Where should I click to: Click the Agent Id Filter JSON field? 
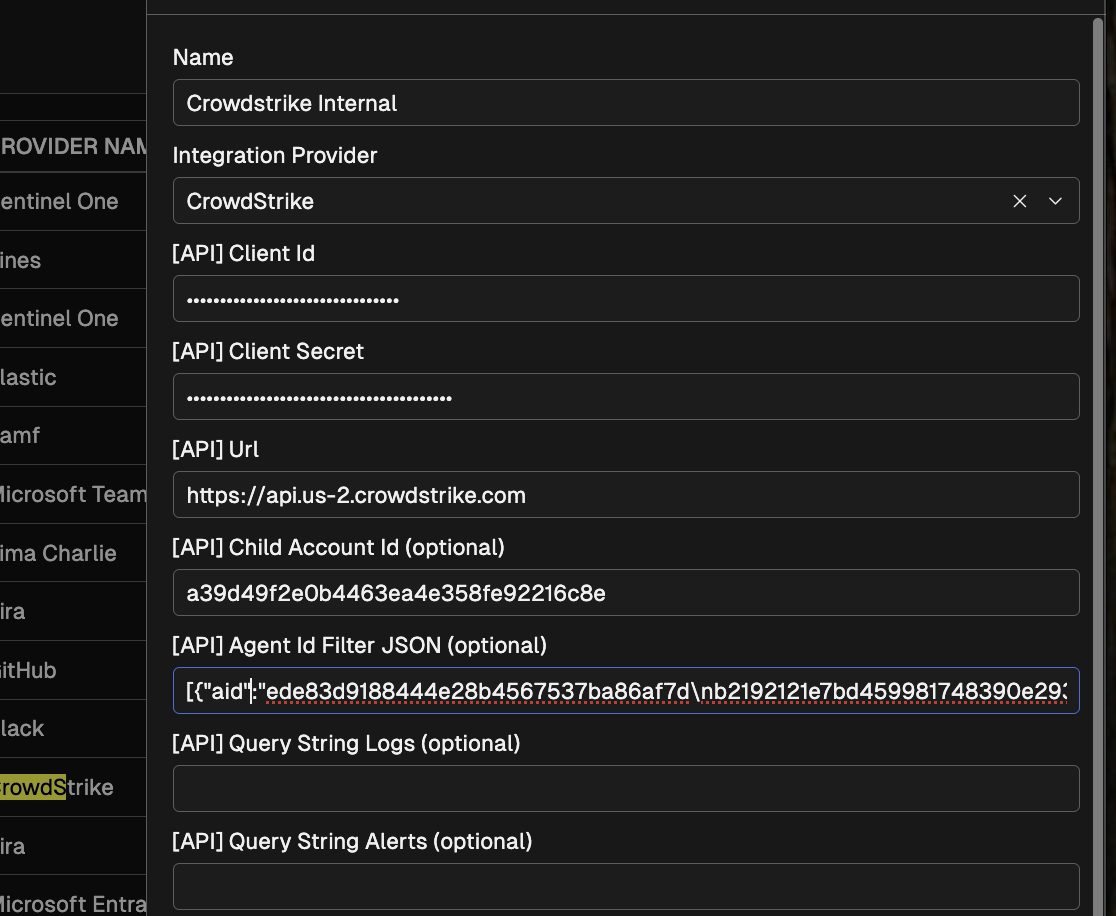[626, 690]
